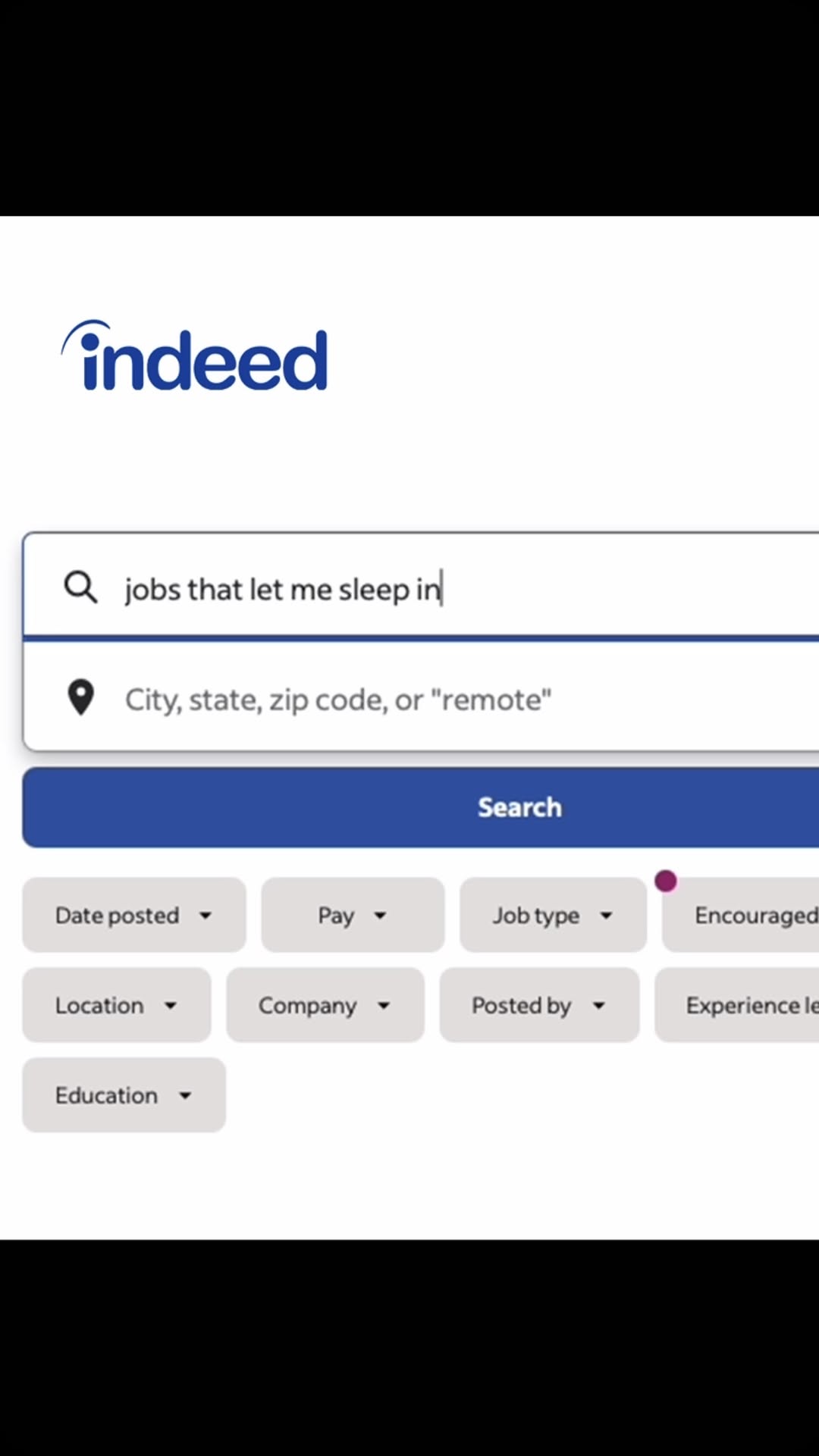Open the Education filter dropdown
The image size is (819, 1456).
tap(124, 1095)
